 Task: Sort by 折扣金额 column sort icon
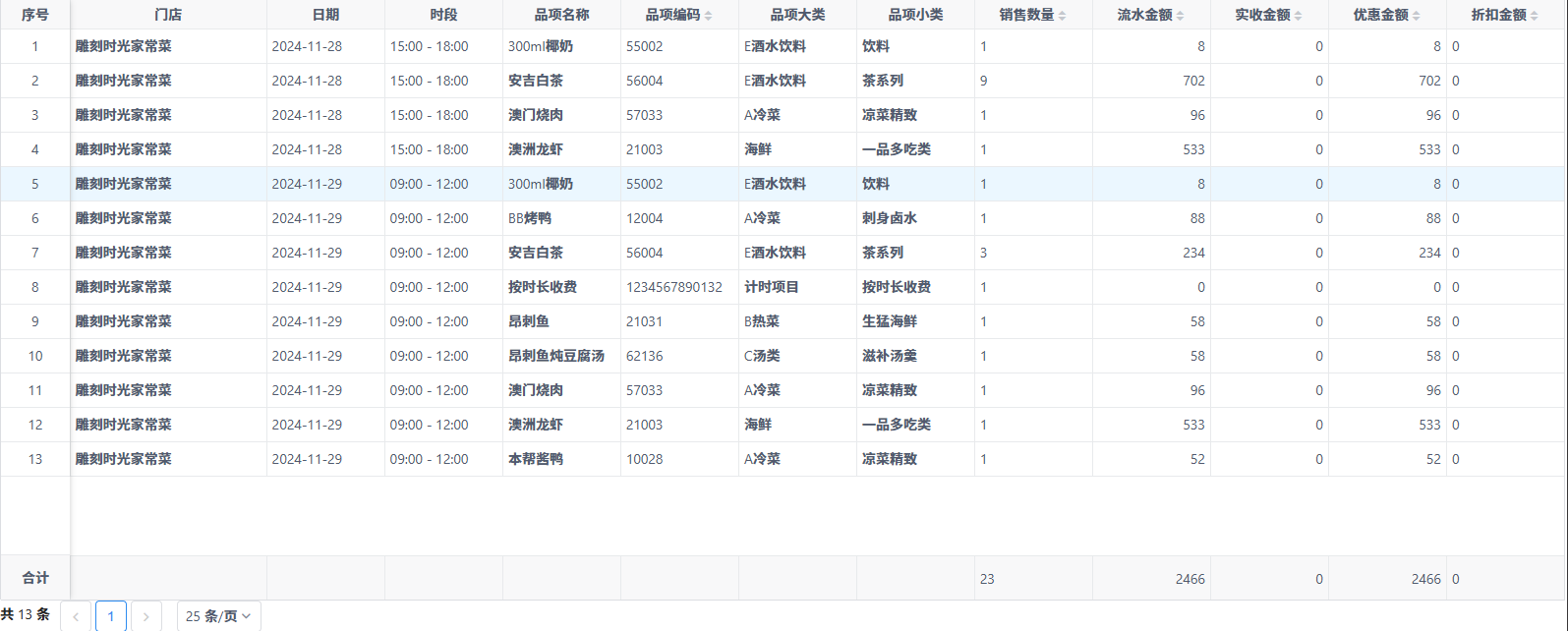click(x=1534, y=16)
